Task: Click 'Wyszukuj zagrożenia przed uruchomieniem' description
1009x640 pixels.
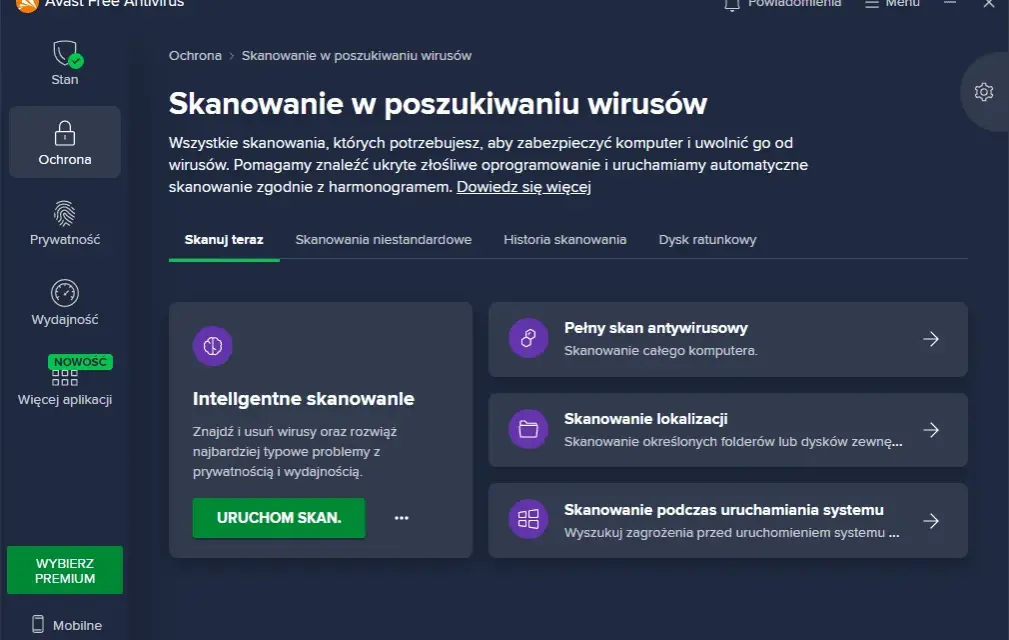Action: point(732,533)
